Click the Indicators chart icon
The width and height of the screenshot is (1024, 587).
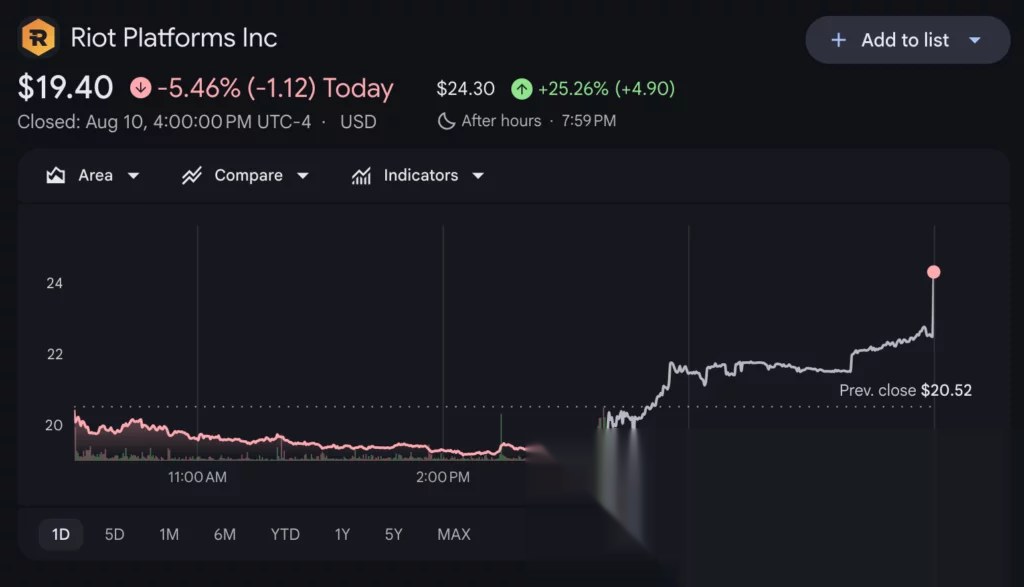tap(361, 175)
